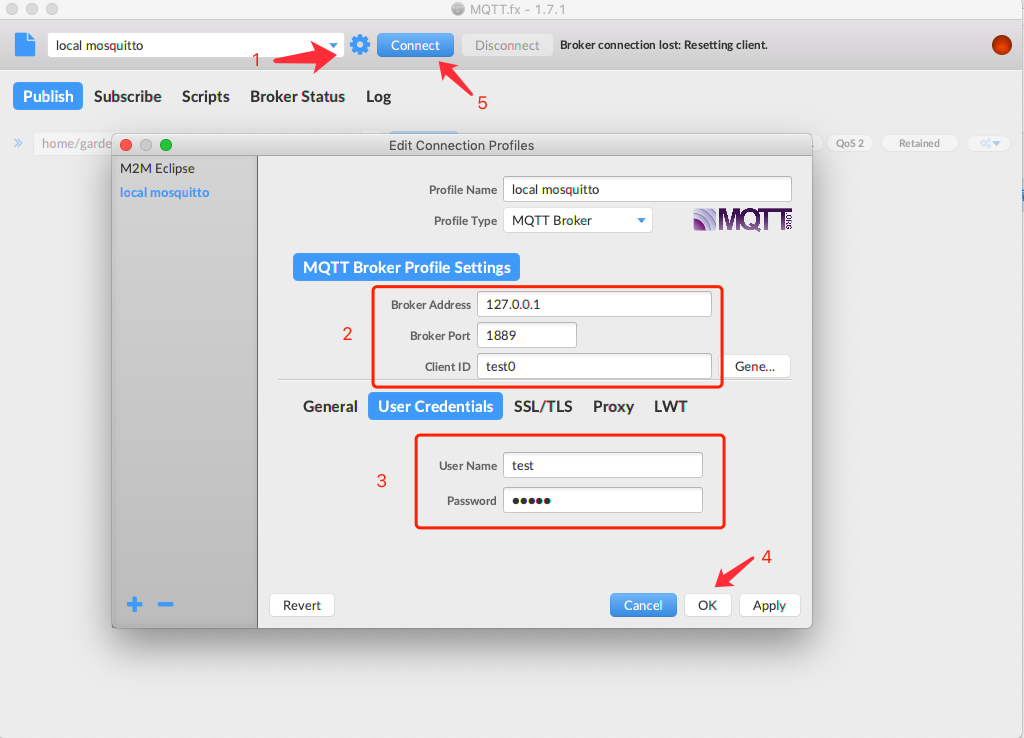Click the MQTT logo in the dialog
Viewport: 1024px width, 738px height.
tap(741, 219)
